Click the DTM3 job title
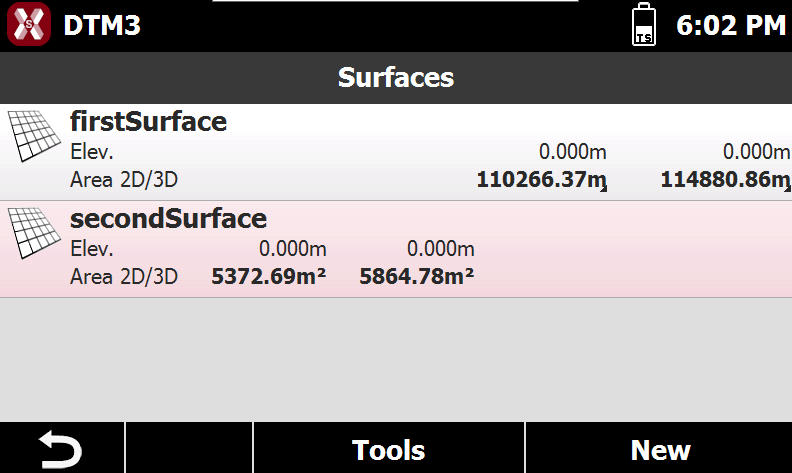This screenshot has width=792, height=473. tap(102, 25)
